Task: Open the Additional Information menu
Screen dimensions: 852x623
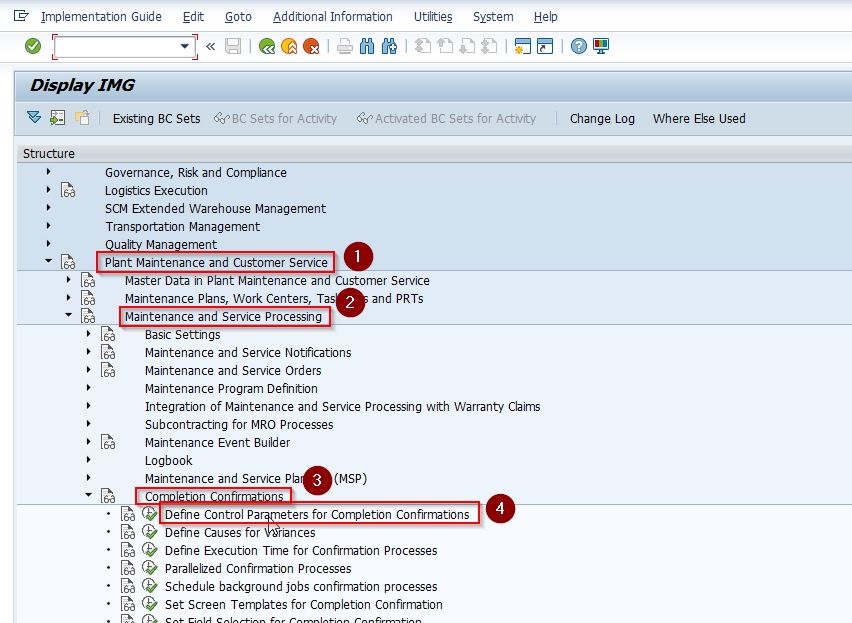Action: tap(333, 17)
